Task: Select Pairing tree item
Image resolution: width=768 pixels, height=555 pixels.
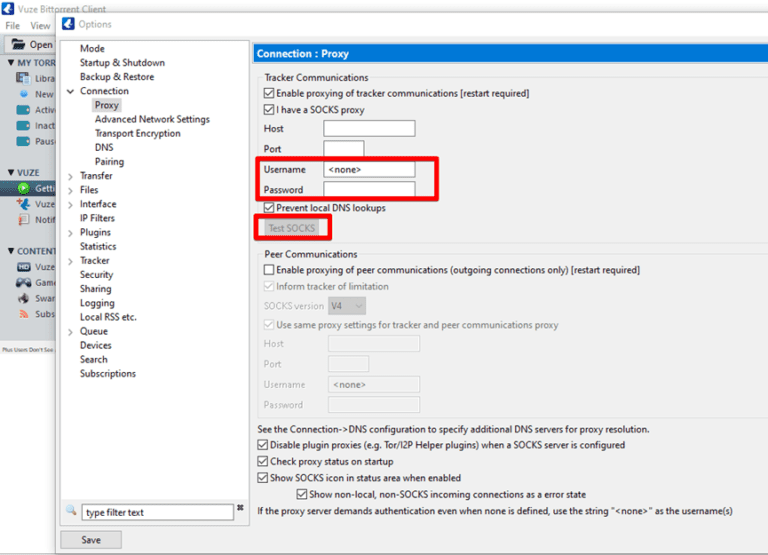Action: (109, 162)
